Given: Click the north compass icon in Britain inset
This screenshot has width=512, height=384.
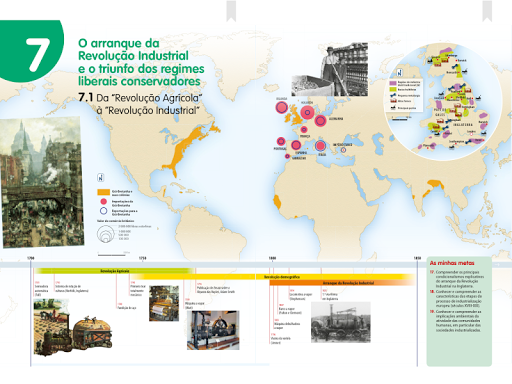Looking at the screenshot, I should pyautogui.click(x=399, y=72).
